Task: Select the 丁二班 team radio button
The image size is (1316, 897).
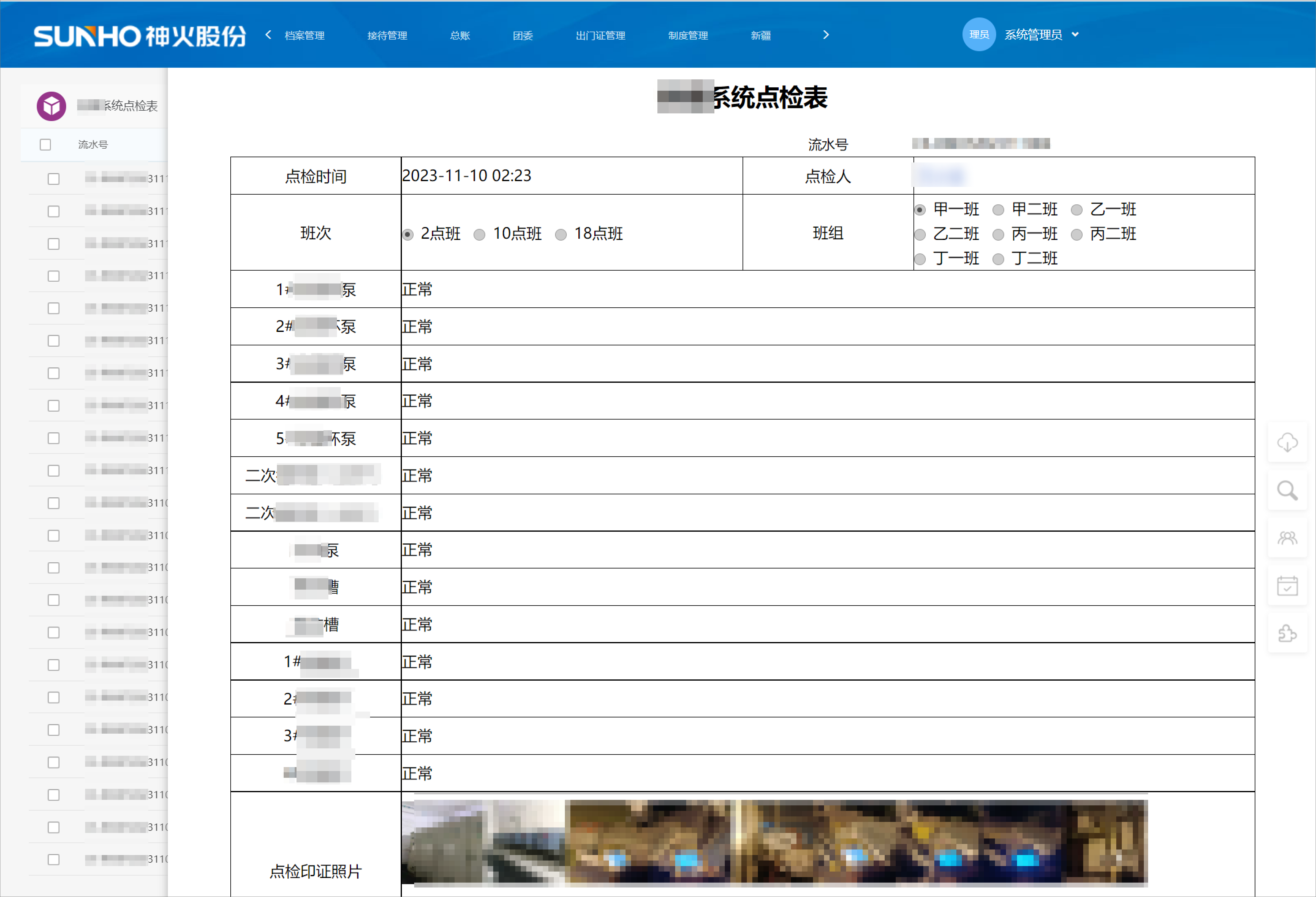Action: pos(998,259)
